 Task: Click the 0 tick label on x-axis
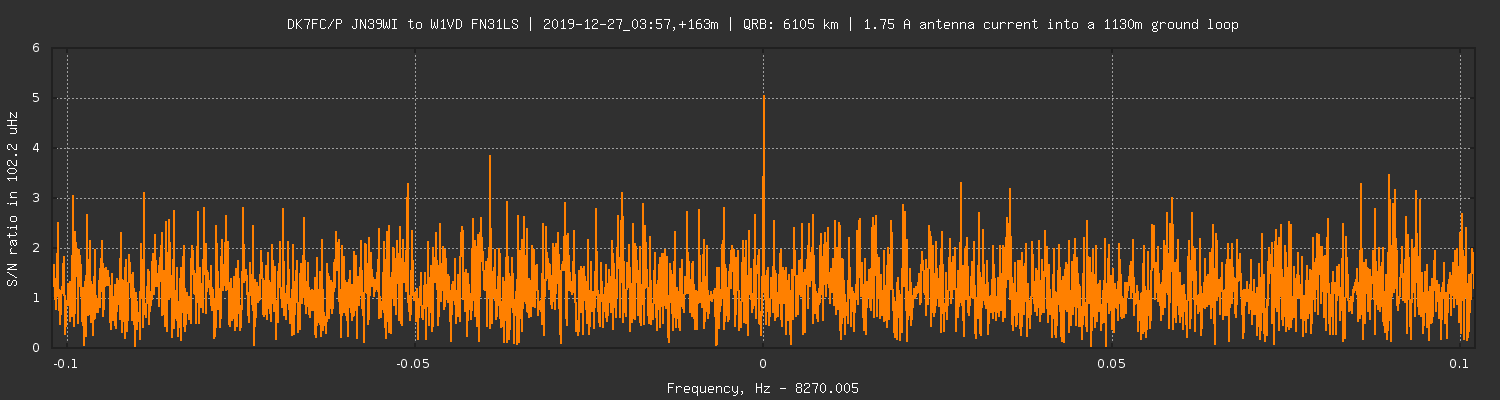pyautogui.click(x=763, y=364)
